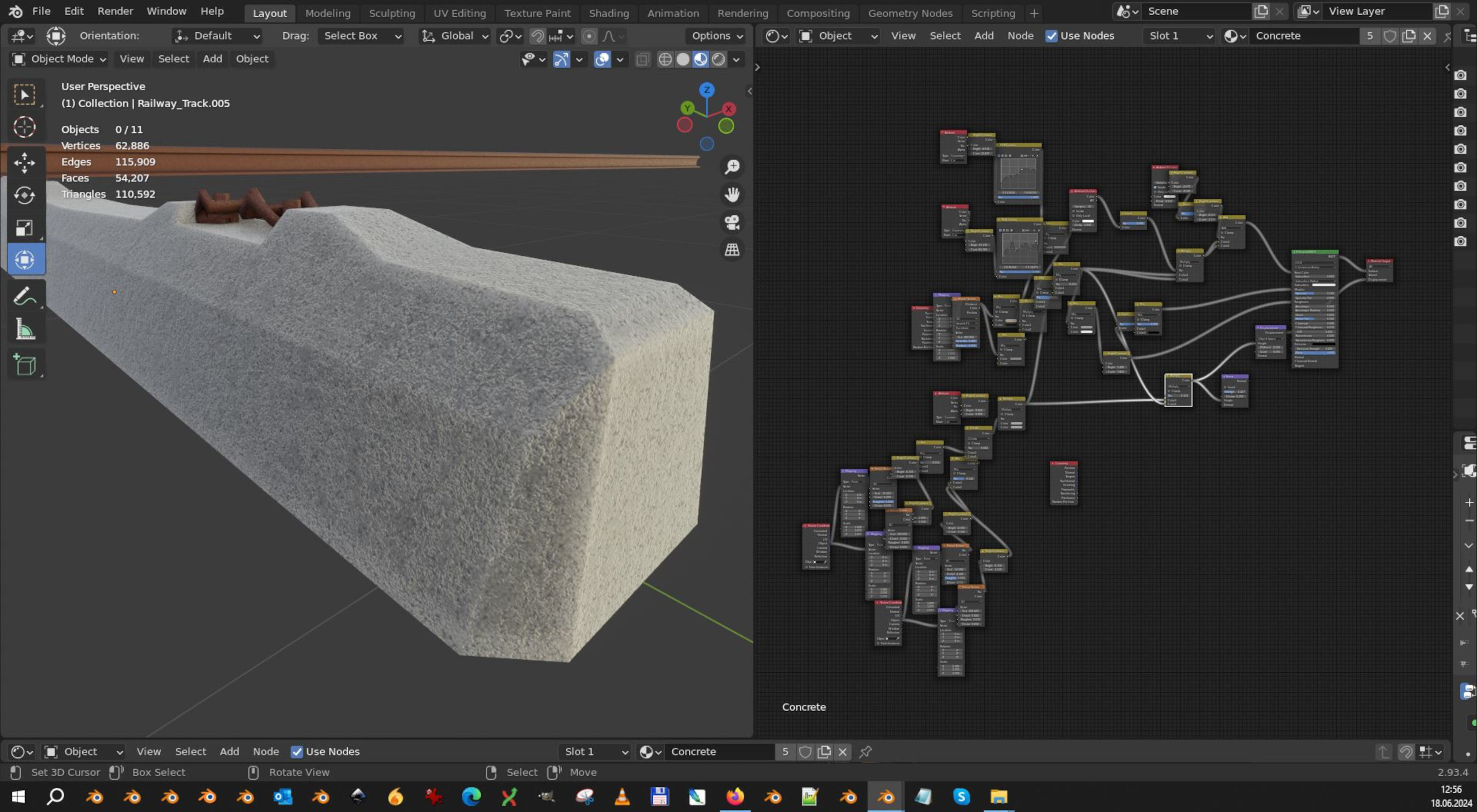Toggle X-ray mode in viewport header
Viewport: 1477px width, 812px height.
[643, 59]
